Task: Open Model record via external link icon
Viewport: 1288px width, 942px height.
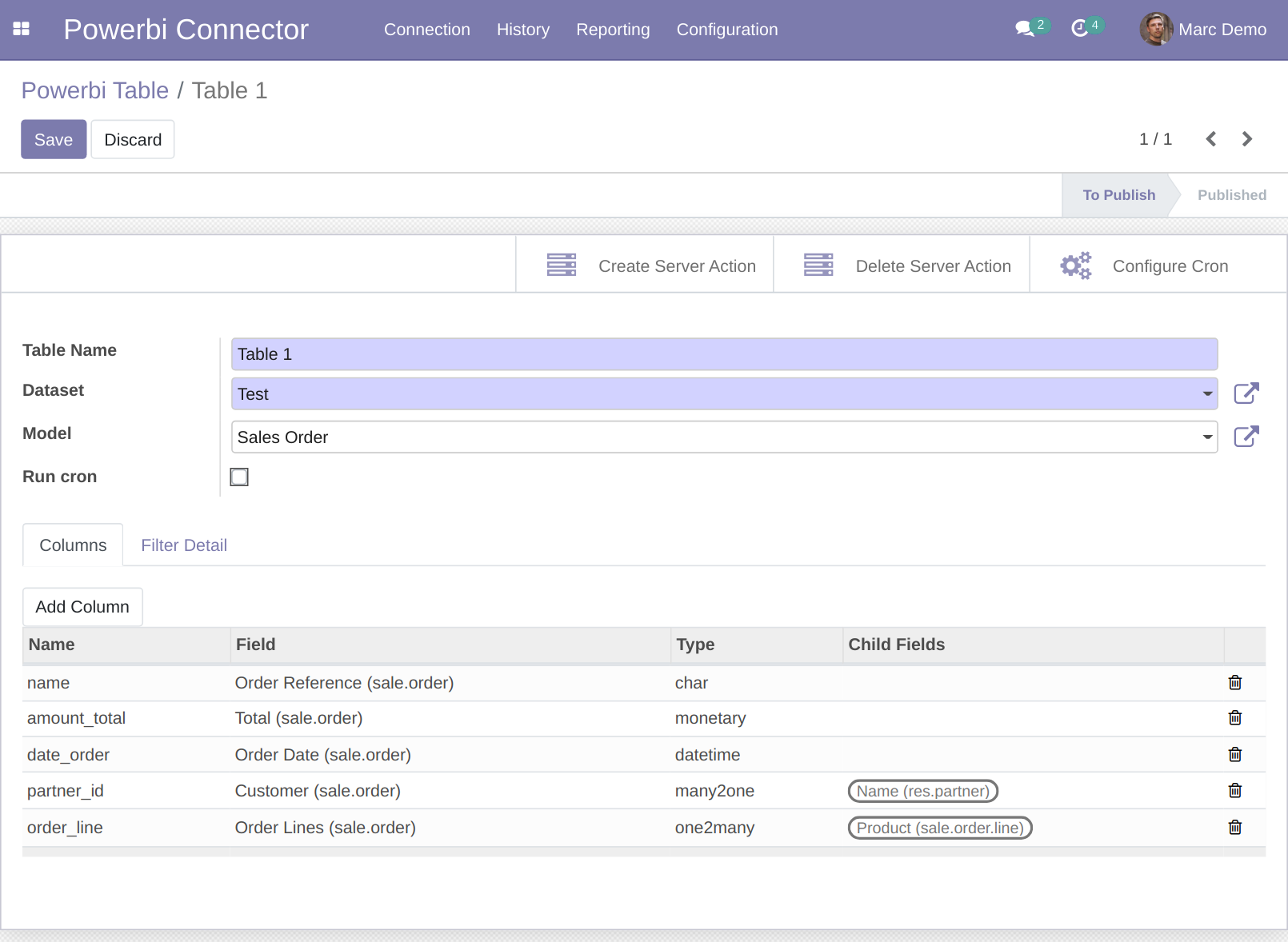Action: click(1246, 437)
